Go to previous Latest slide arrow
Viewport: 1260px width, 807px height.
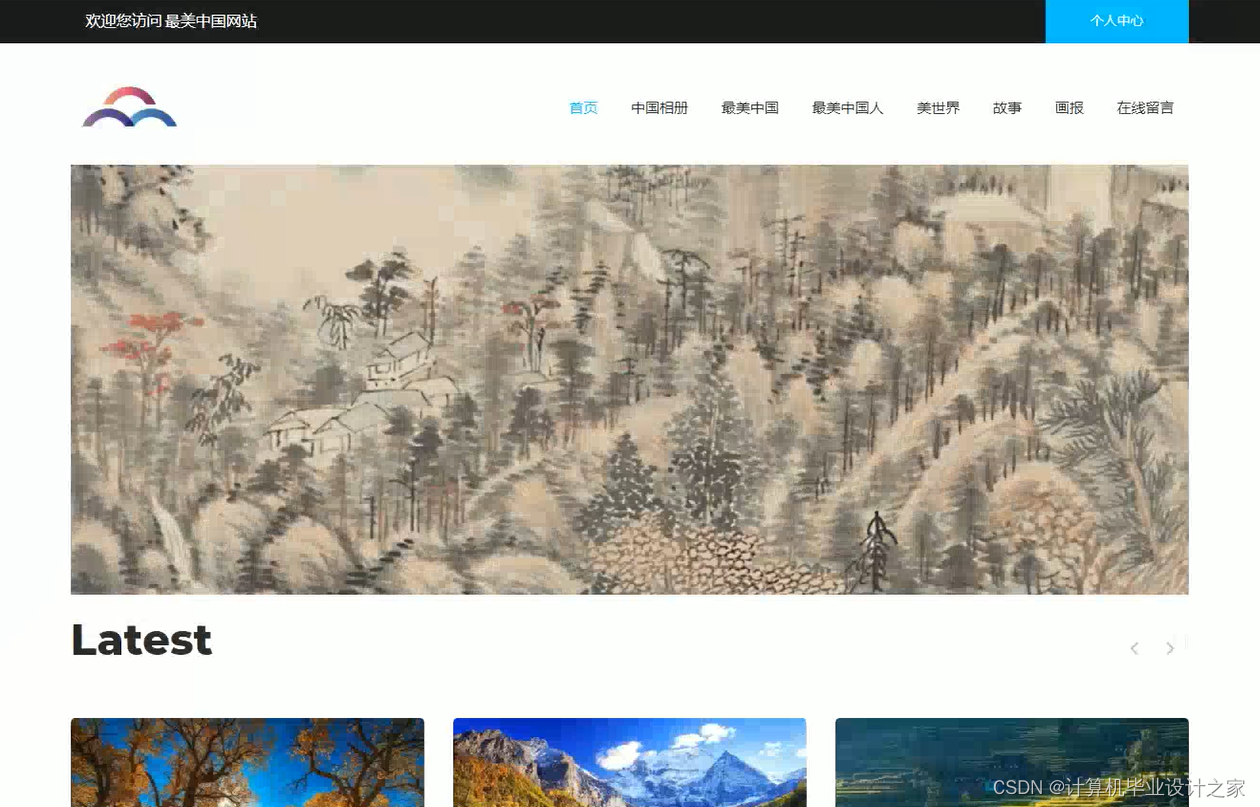click(x=1134, y=648)
